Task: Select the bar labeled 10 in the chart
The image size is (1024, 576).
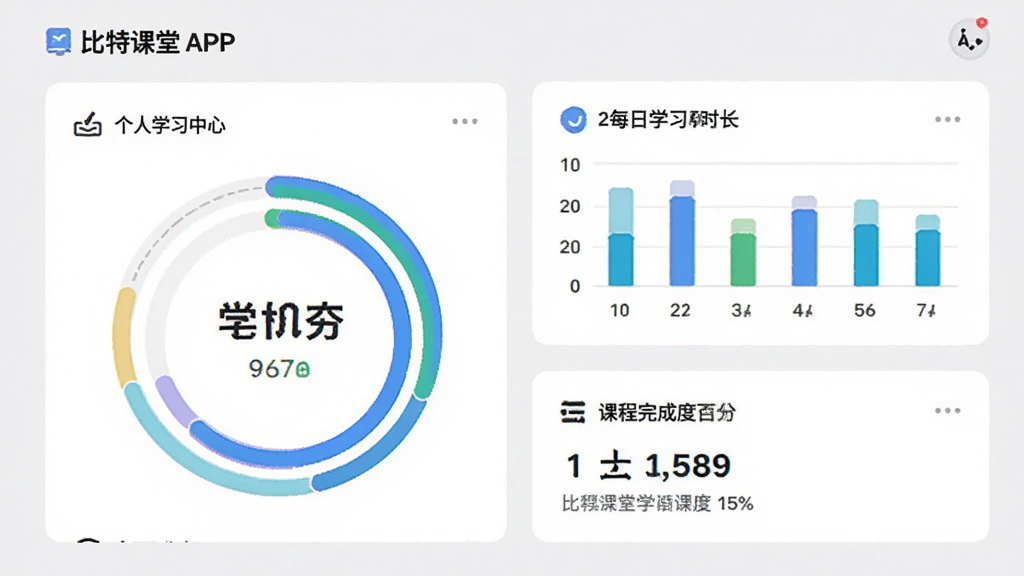Action: [620, 236]
